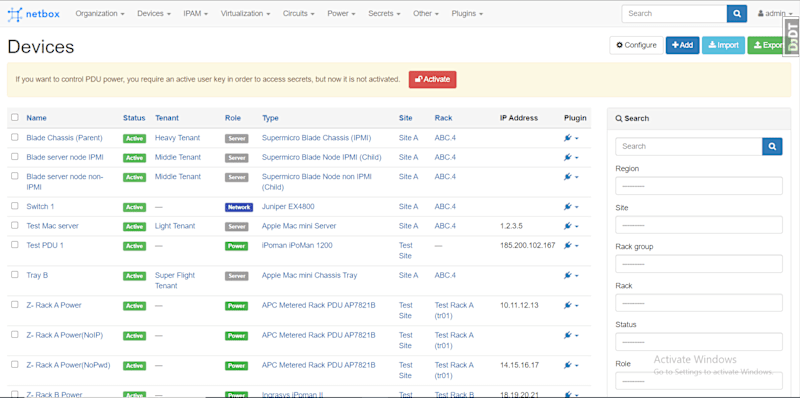This screenshot has width=800, height=398.
Task: Open the Devices menu
Action: pyautogui.click(x=154, y=14)
